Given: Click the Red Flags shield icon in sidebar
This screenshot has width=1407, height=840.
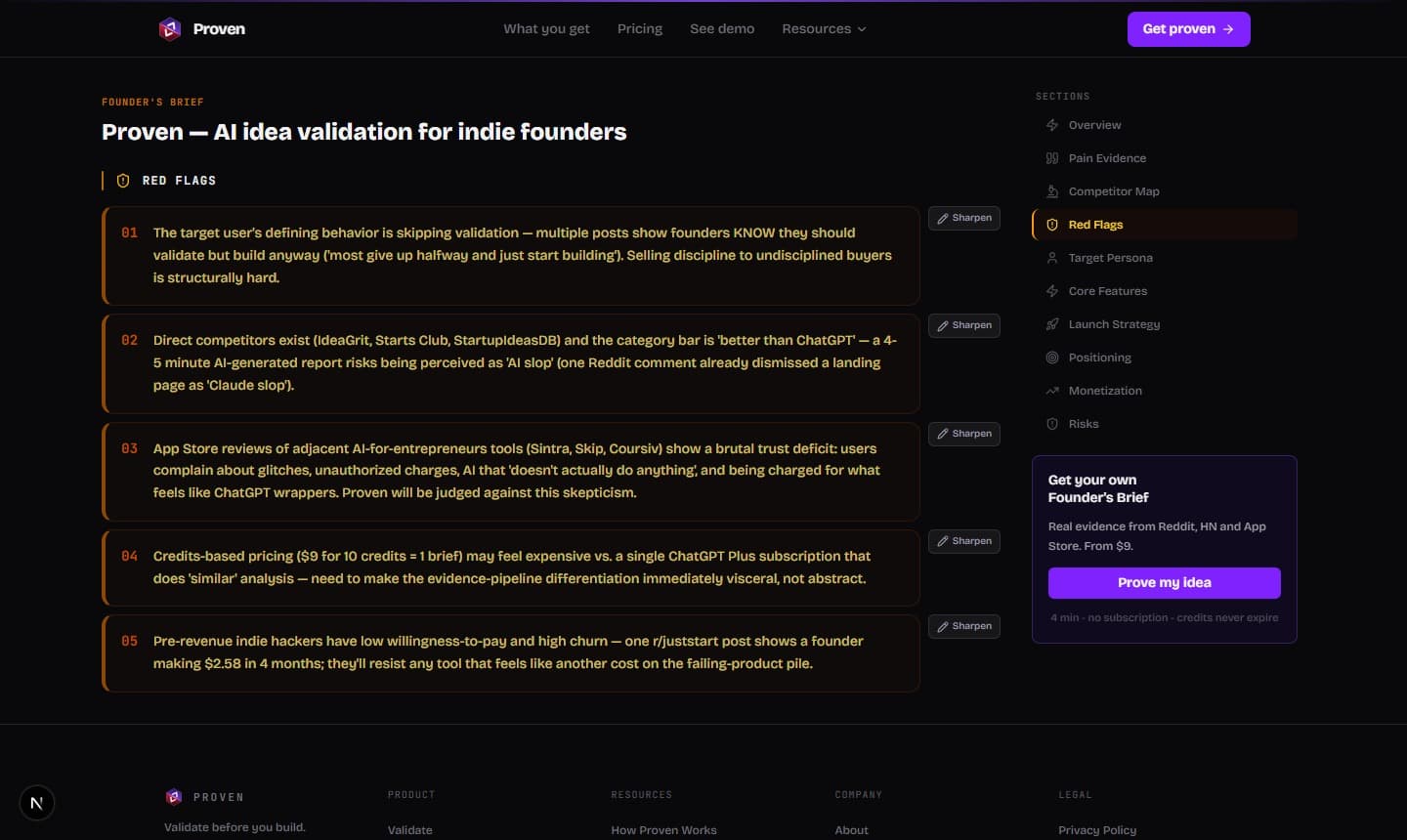Looking at the screenshot, I should pos(1052,225).
